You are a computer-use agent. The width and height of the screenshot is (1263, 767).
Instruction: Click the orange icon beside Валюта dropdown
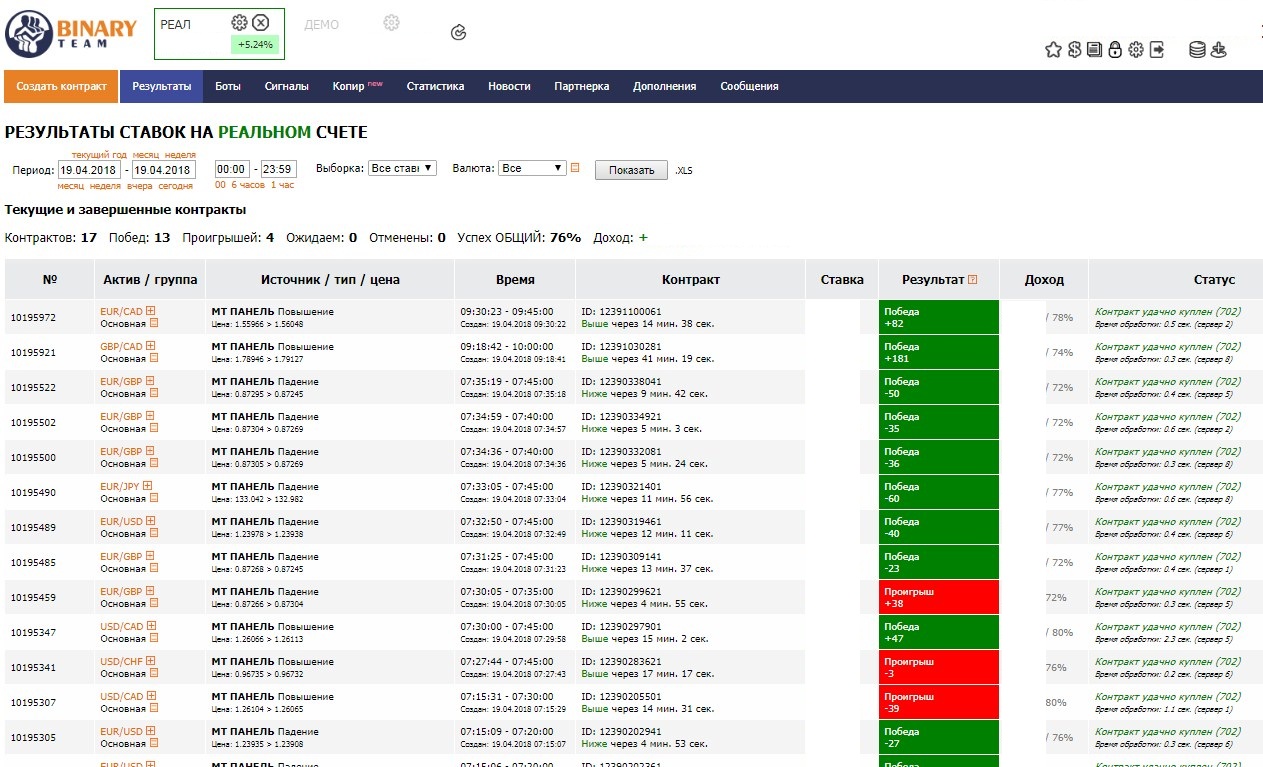575,168
